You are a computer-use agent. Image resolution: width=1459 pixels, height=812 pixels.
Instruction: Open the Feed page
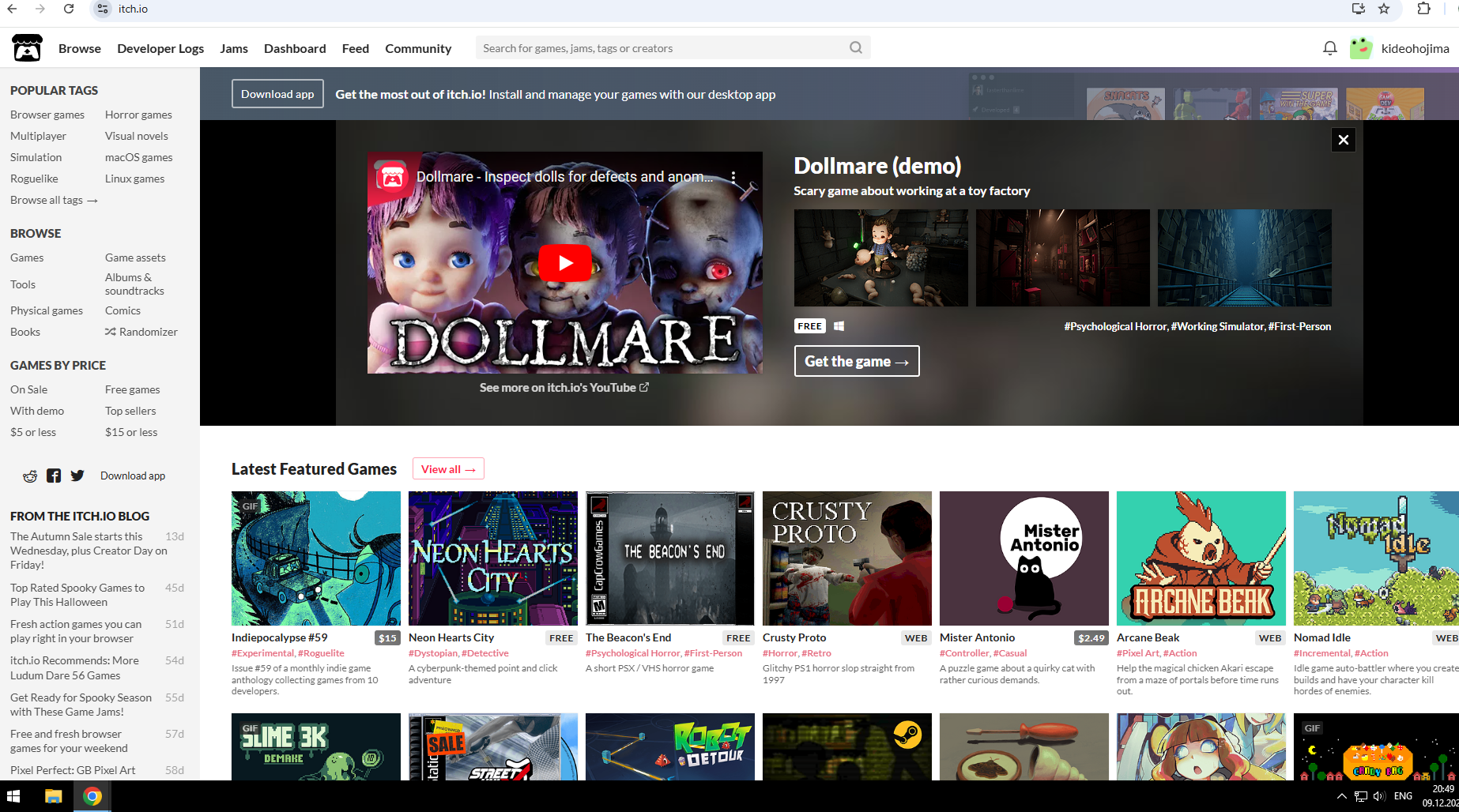point(356,48)
